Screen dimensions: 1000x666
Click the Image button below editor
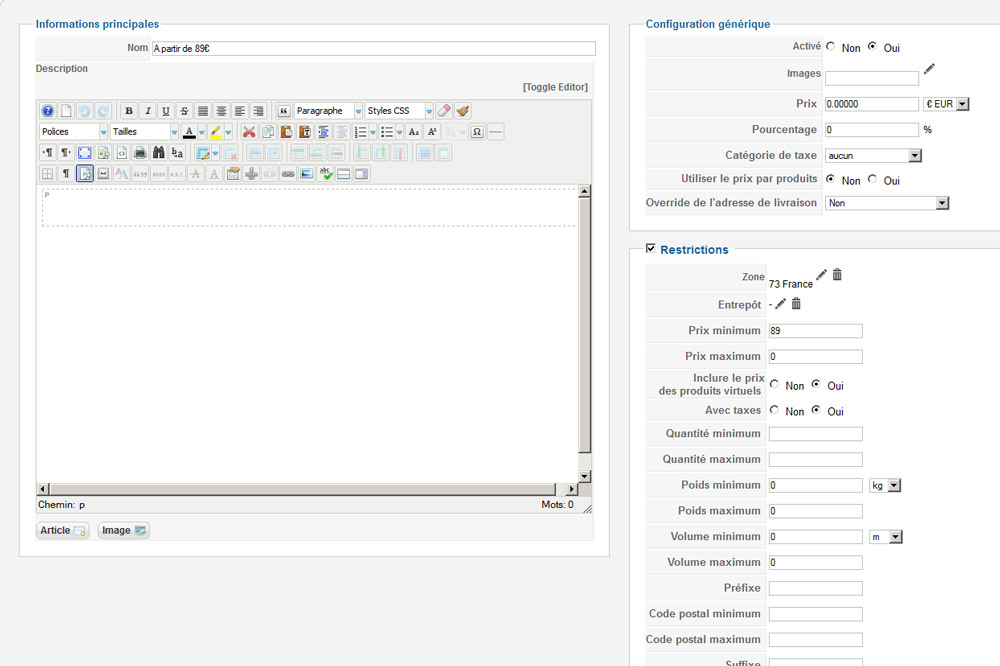pyautogui.click(x=124, y=530)
